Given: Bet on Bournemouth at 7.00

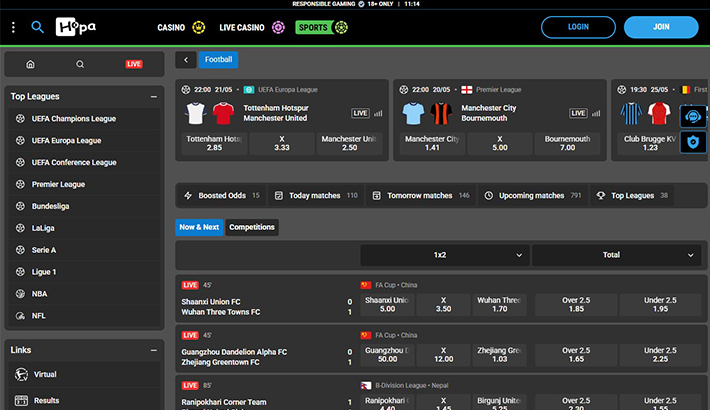Looking at the screenshot, I should coord(567,143).
